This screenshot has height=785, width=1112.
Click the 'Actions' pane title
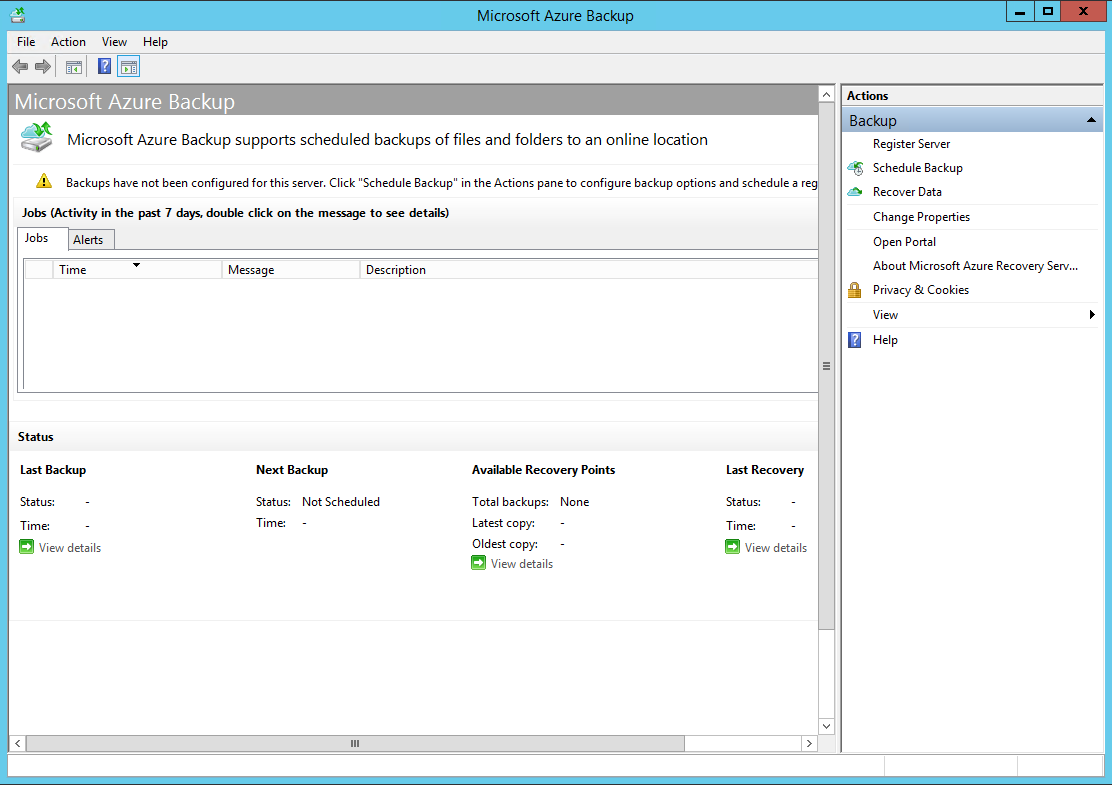(x=867, y=96)
